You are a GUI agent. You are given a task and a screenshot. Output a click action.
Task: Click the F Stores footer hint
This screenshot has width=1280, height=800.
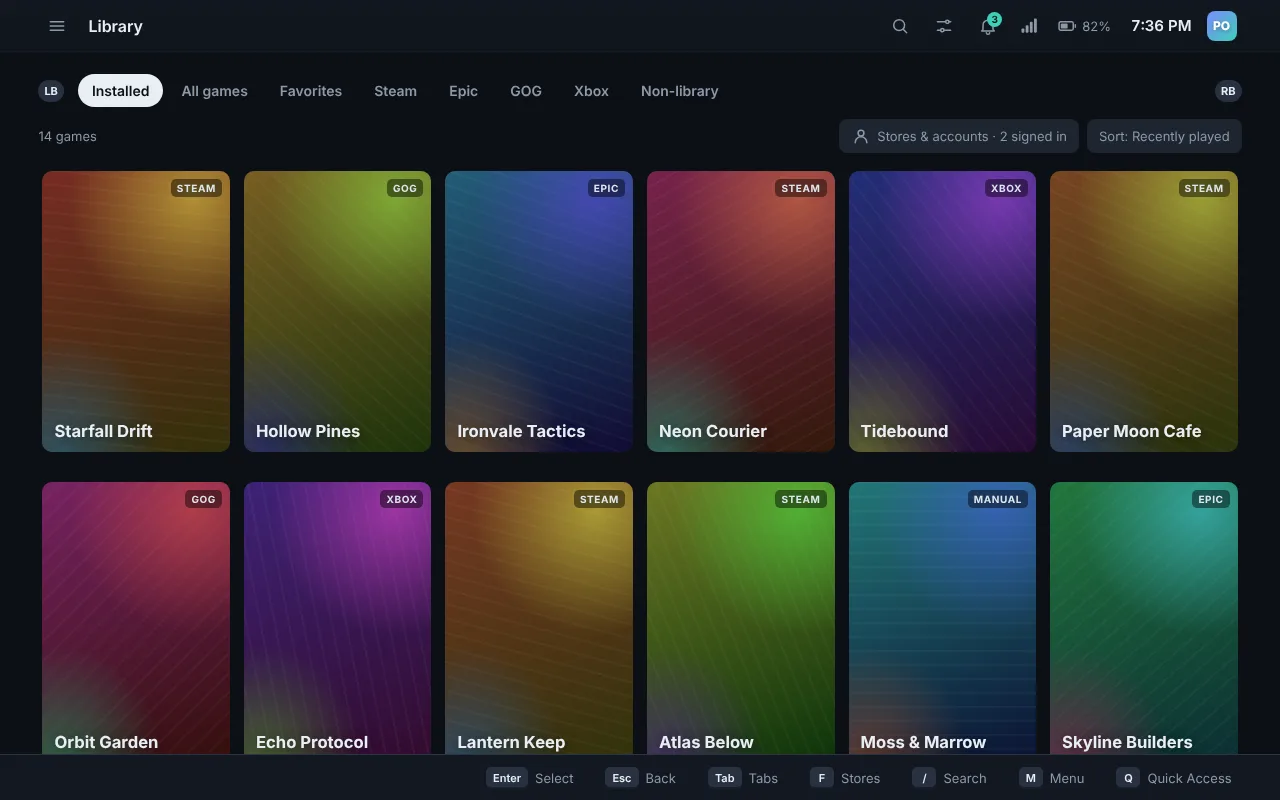pyautogui.click(x=845, y=778)
